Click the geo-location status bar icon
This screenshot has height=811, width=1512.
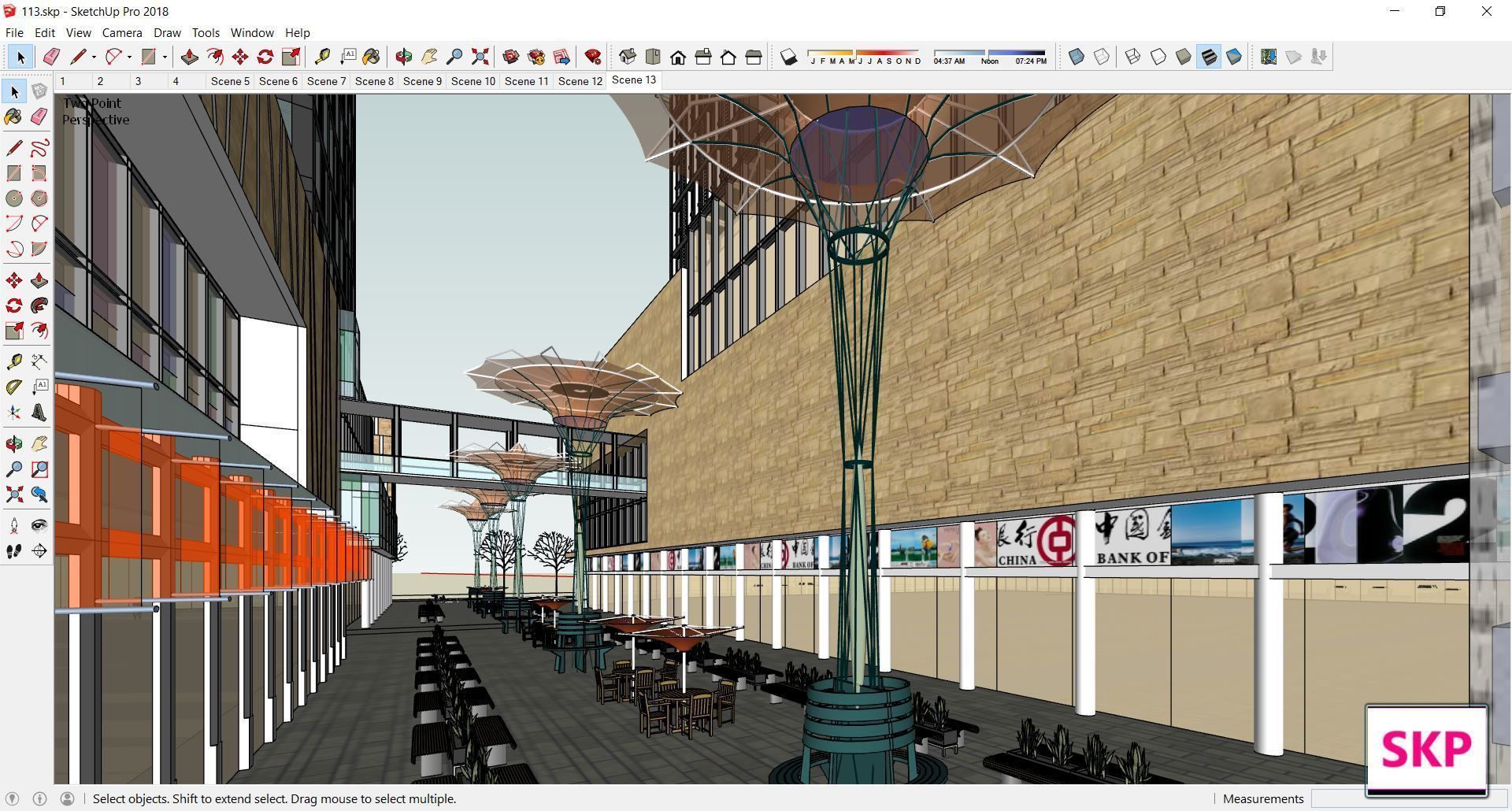pos(13,798)
